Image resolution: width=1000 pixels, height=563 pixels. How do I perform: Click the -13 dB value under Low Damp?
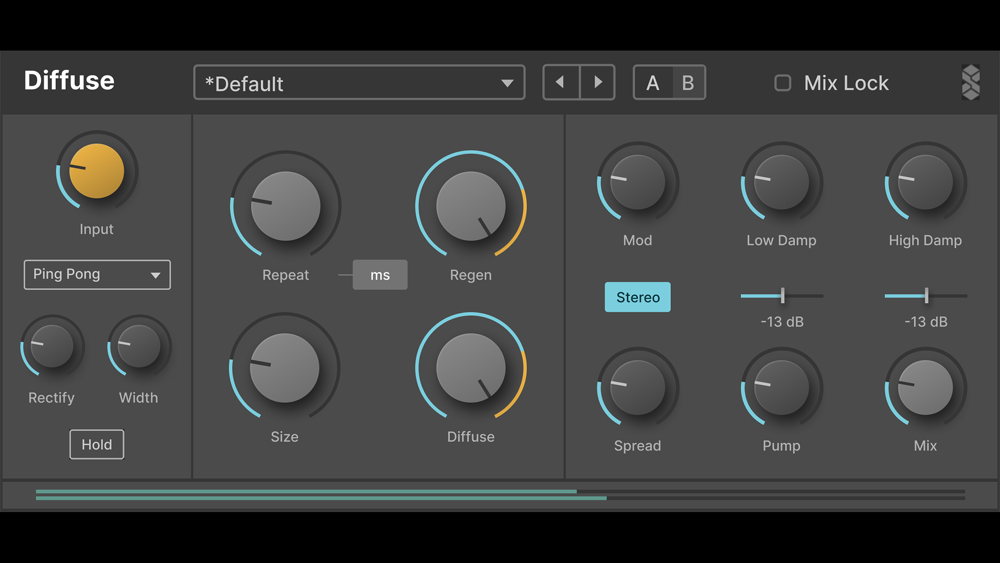pyautogui.click(x=782, y=322)
